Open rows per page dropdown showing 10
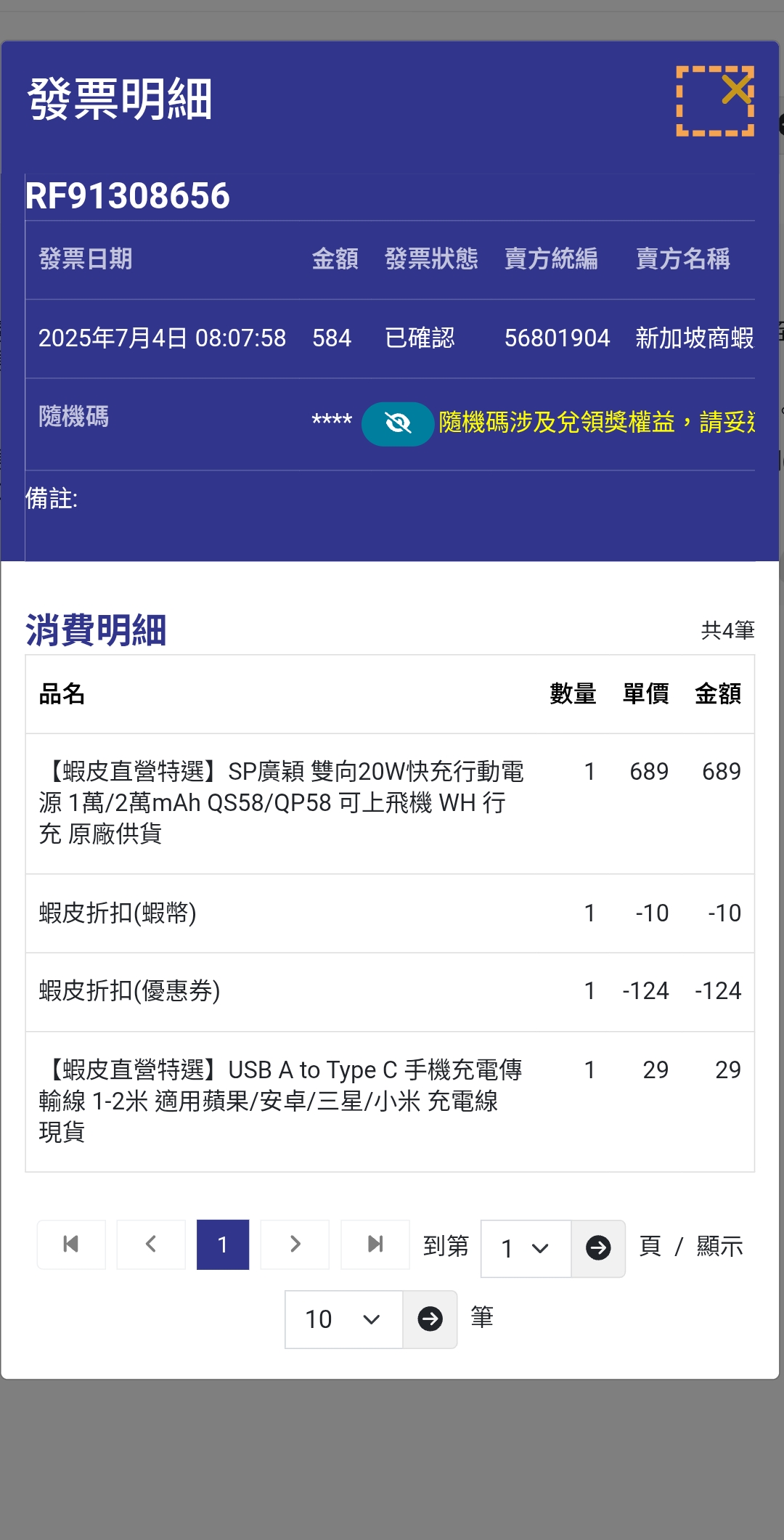 pyautogui.click(x=343, y=1319)
